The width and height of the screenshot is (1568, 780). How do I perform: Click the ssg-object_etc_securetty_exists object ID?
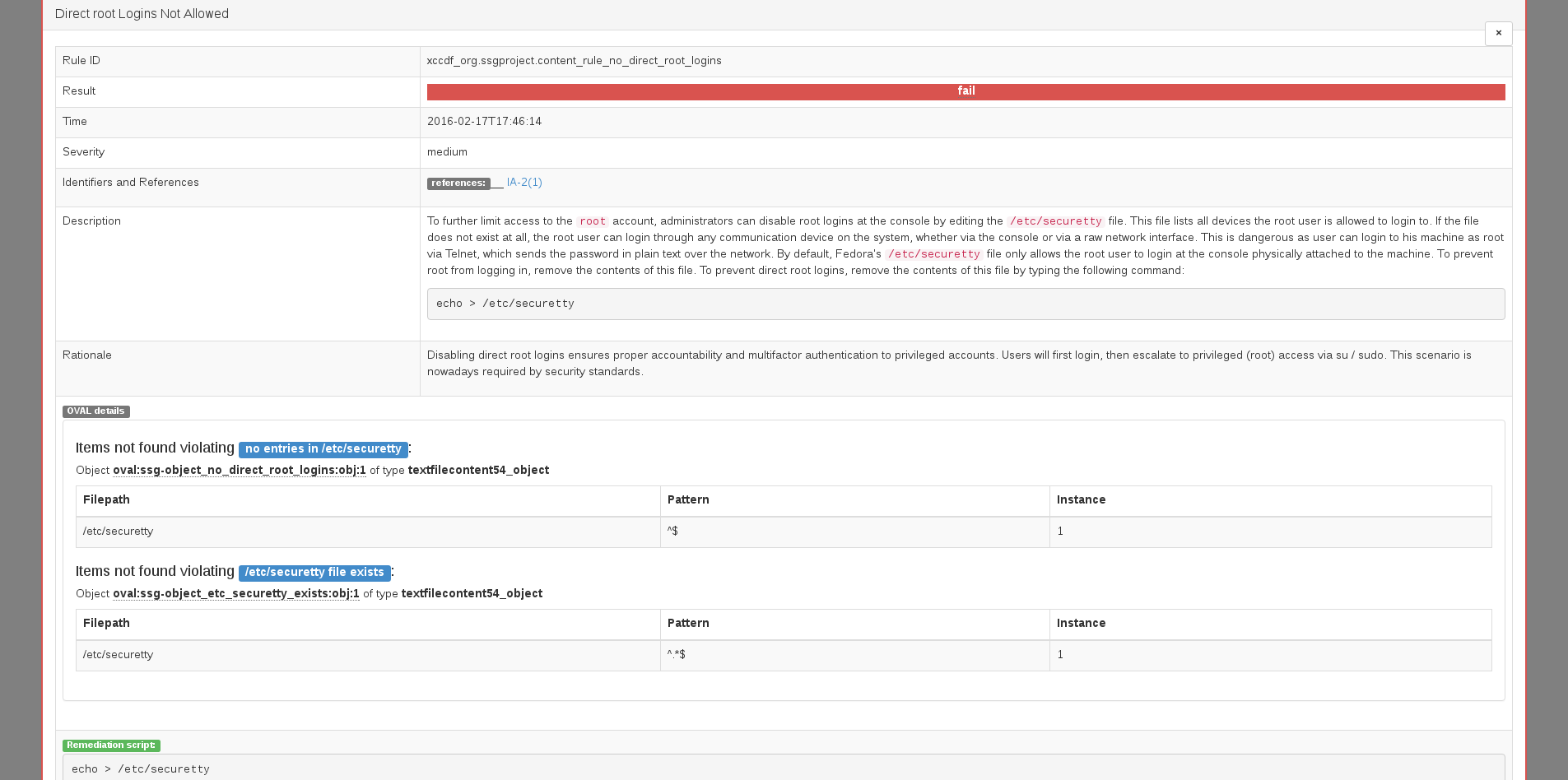click(235, 594)
